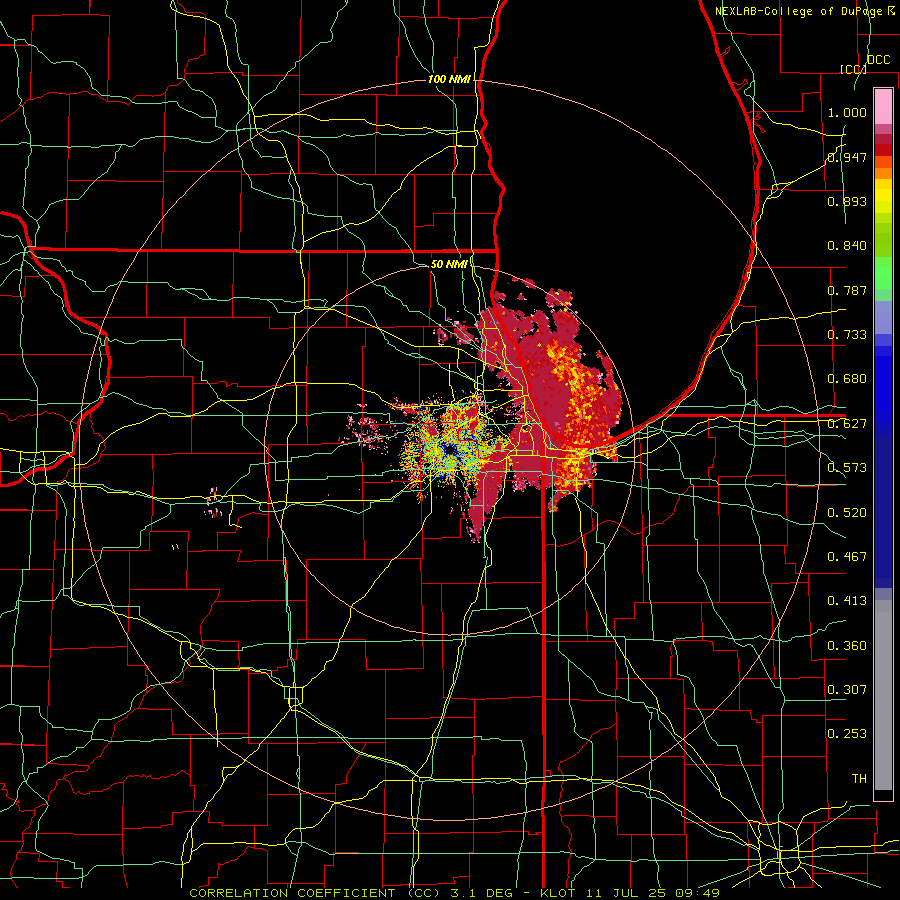Click the dark blue radar site center
This screenshot has height=900, width=900.
451,450
